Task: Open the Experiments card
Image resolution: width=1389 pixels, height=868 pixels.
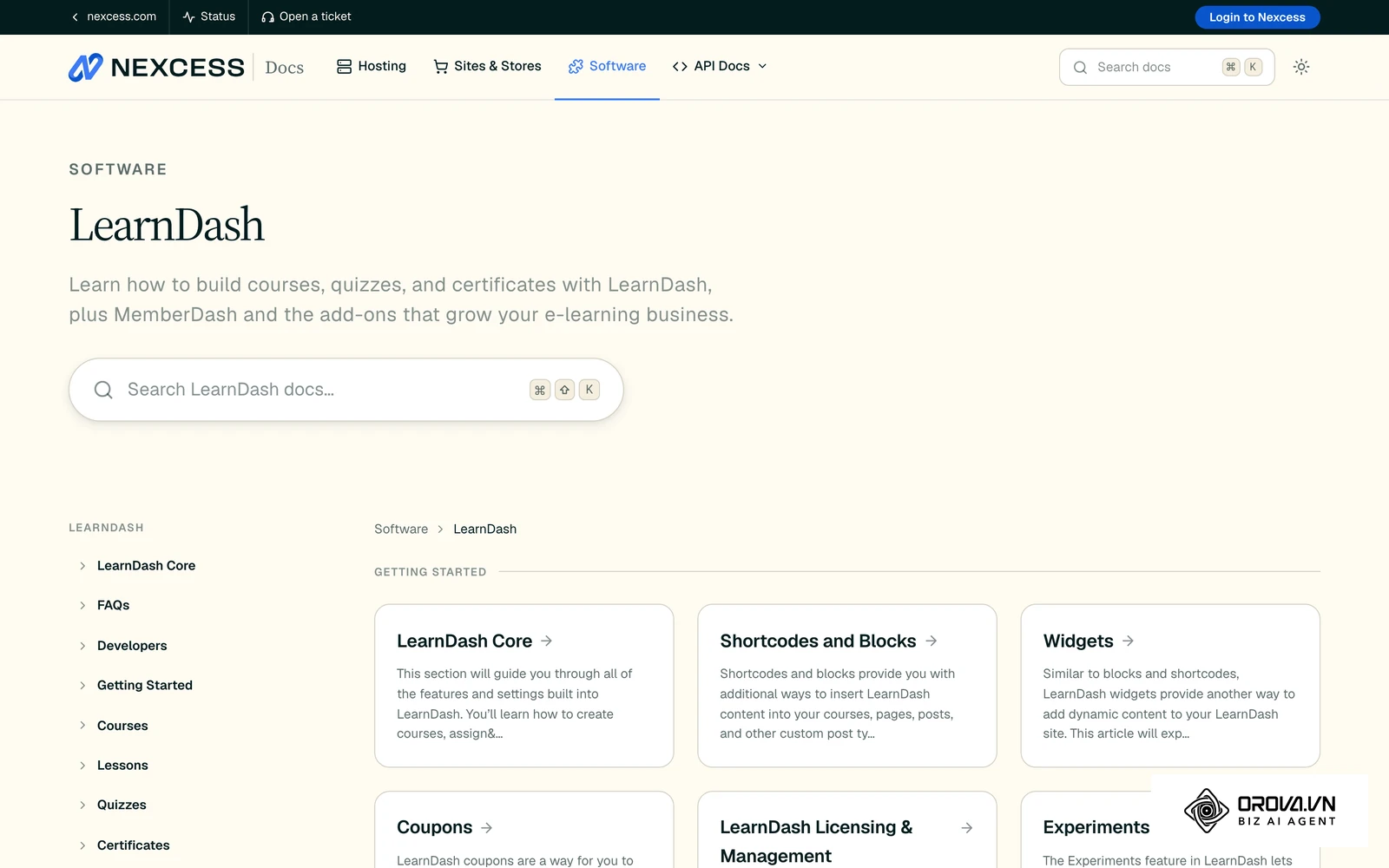Action: click(1170, 830)
